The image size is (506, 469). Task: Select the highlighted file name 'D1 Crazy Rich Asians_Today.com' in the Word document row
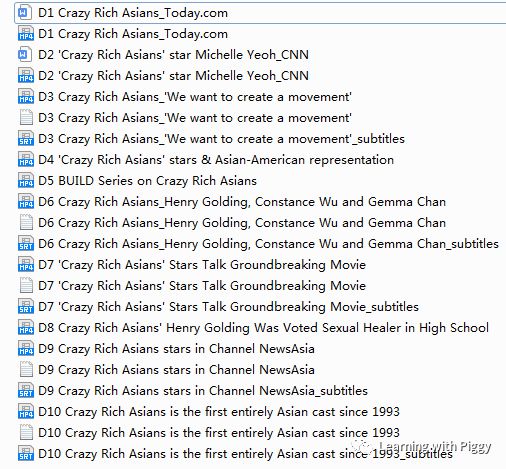tap(133, 13)
